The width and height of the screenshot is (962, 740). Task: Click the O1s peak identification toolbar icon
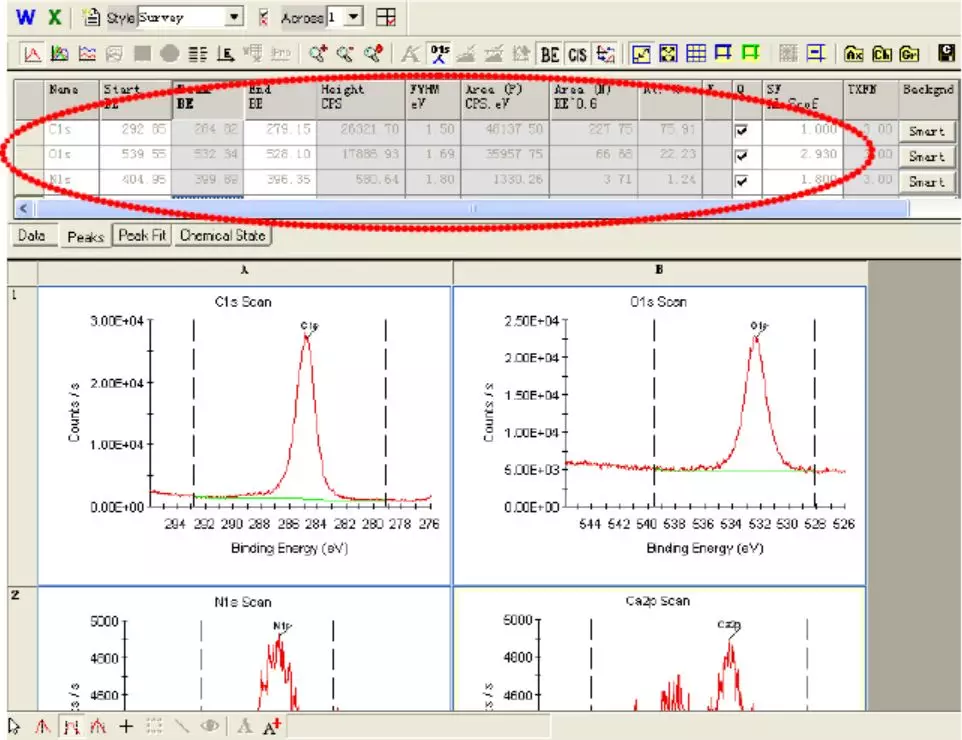(439, 54)
